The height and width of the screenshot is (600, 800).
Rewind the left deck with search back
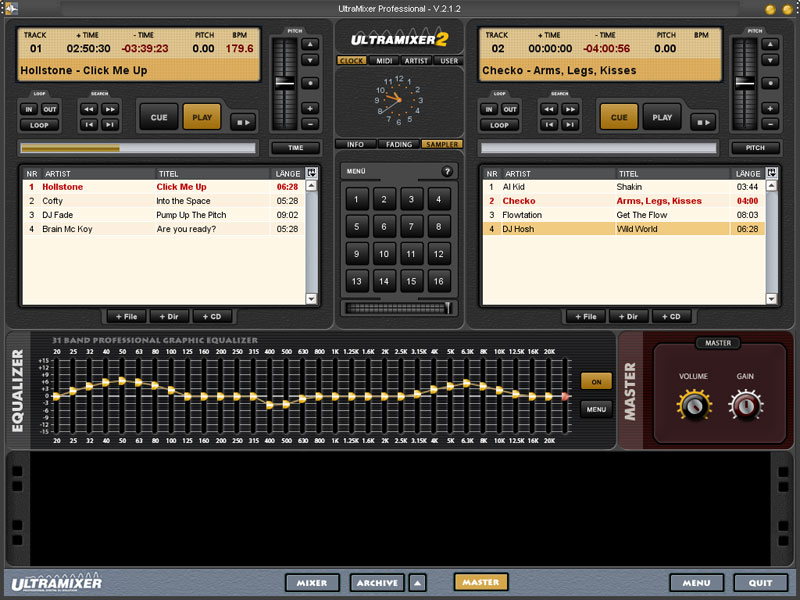[89, 109]
